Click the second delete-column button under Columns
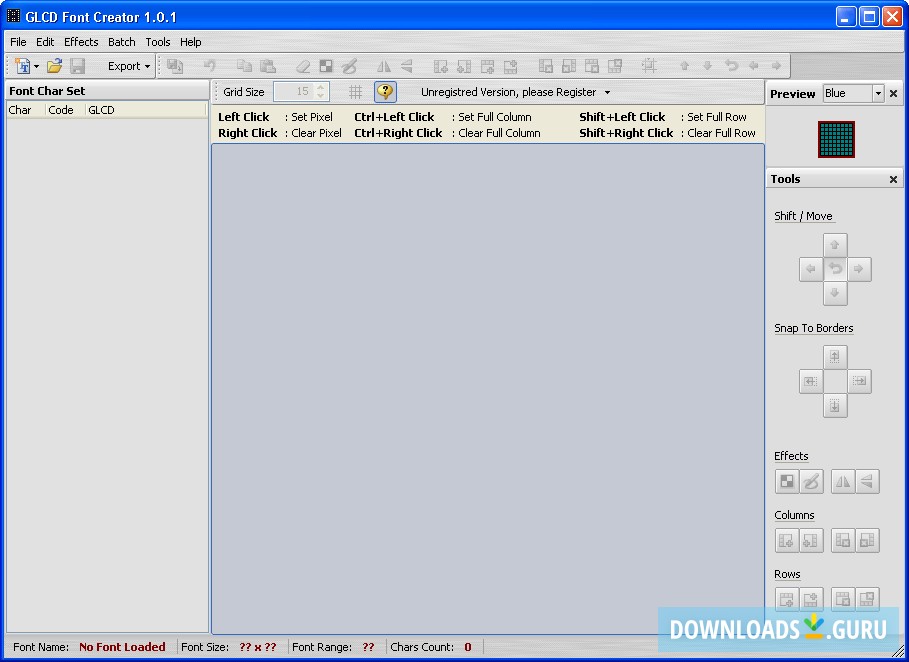Screen dimensions: 909x662 867,541
